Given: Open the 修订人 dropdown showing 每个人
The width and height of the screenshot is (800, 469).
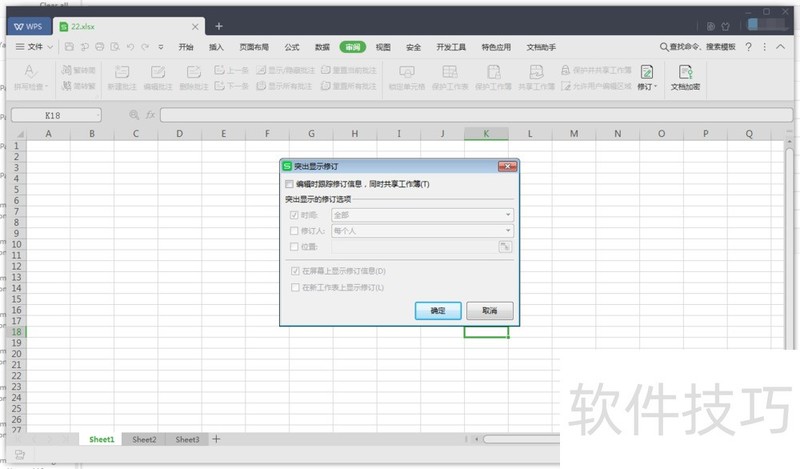Looking at the screenshot, I should click(422, 231).
